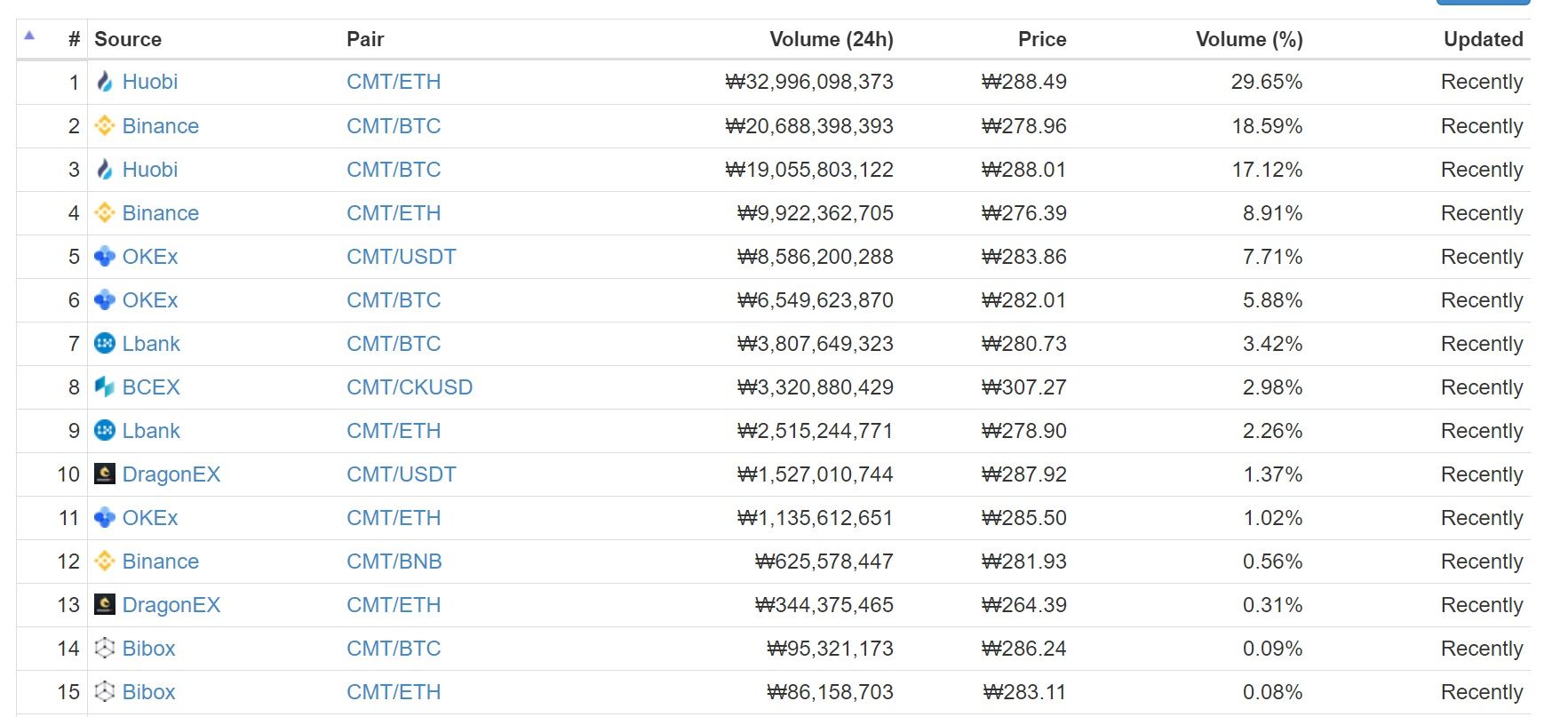Open the Bibox link in row 15
Screen dimensions: 1568x717
(x=149, y=691)
